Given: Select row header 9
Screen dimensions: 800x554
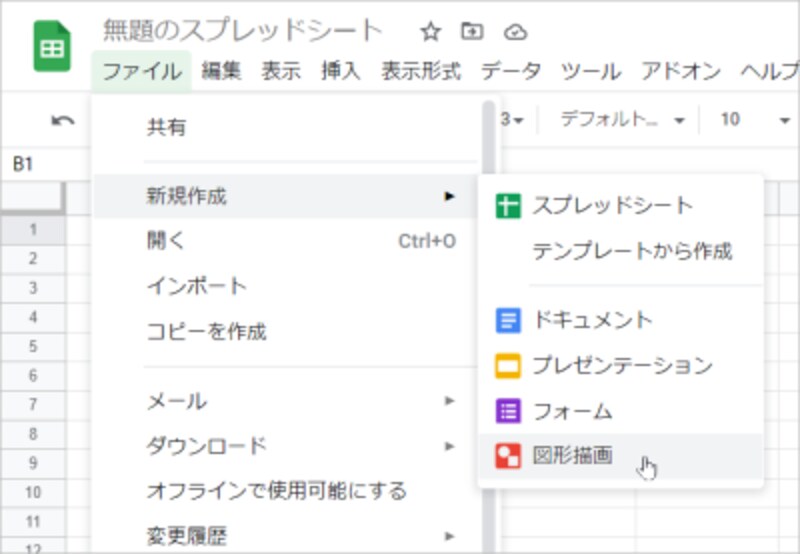Looking at the screenshot, I should coord(33,463).
